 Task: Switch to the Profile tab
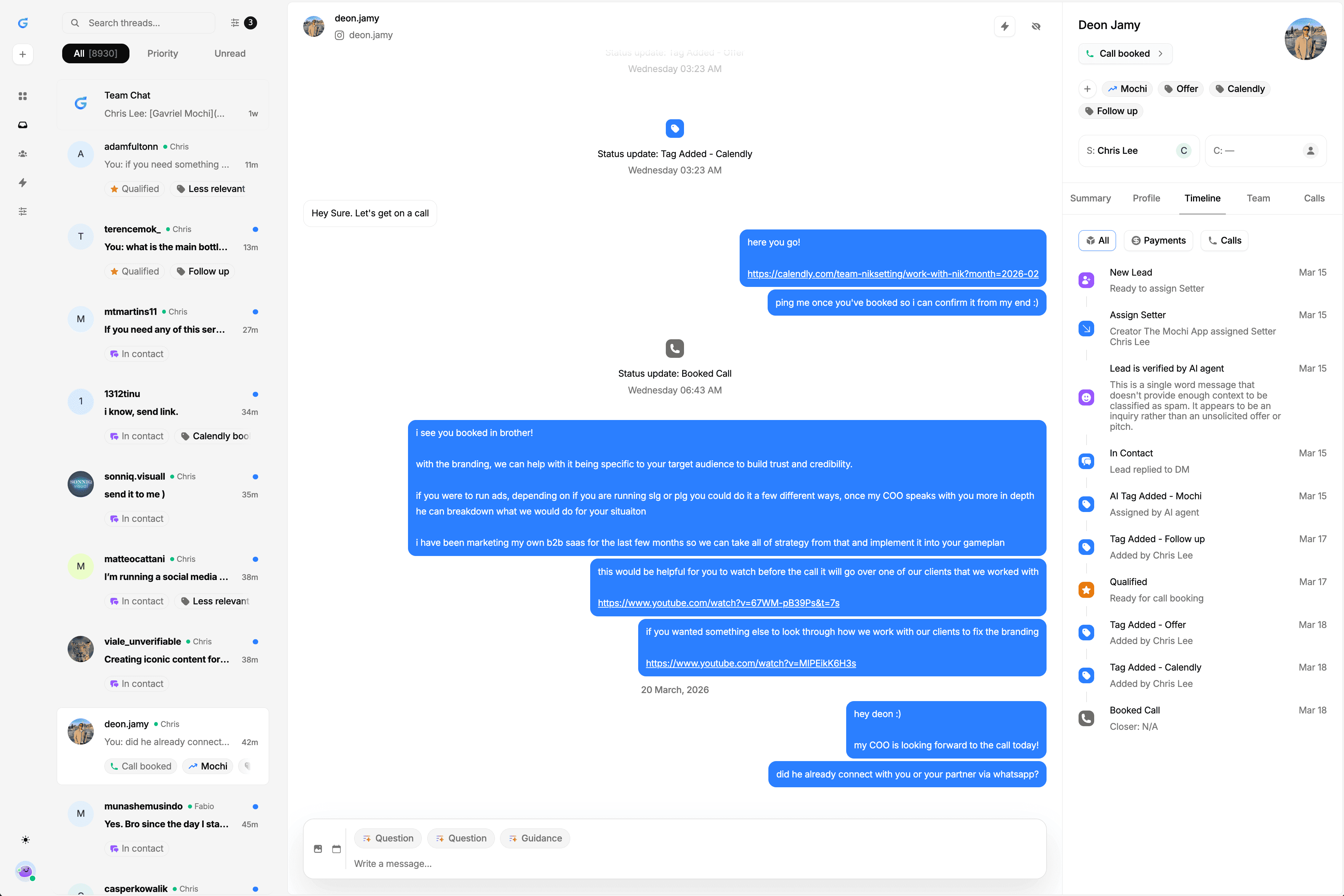(1146, 198)
